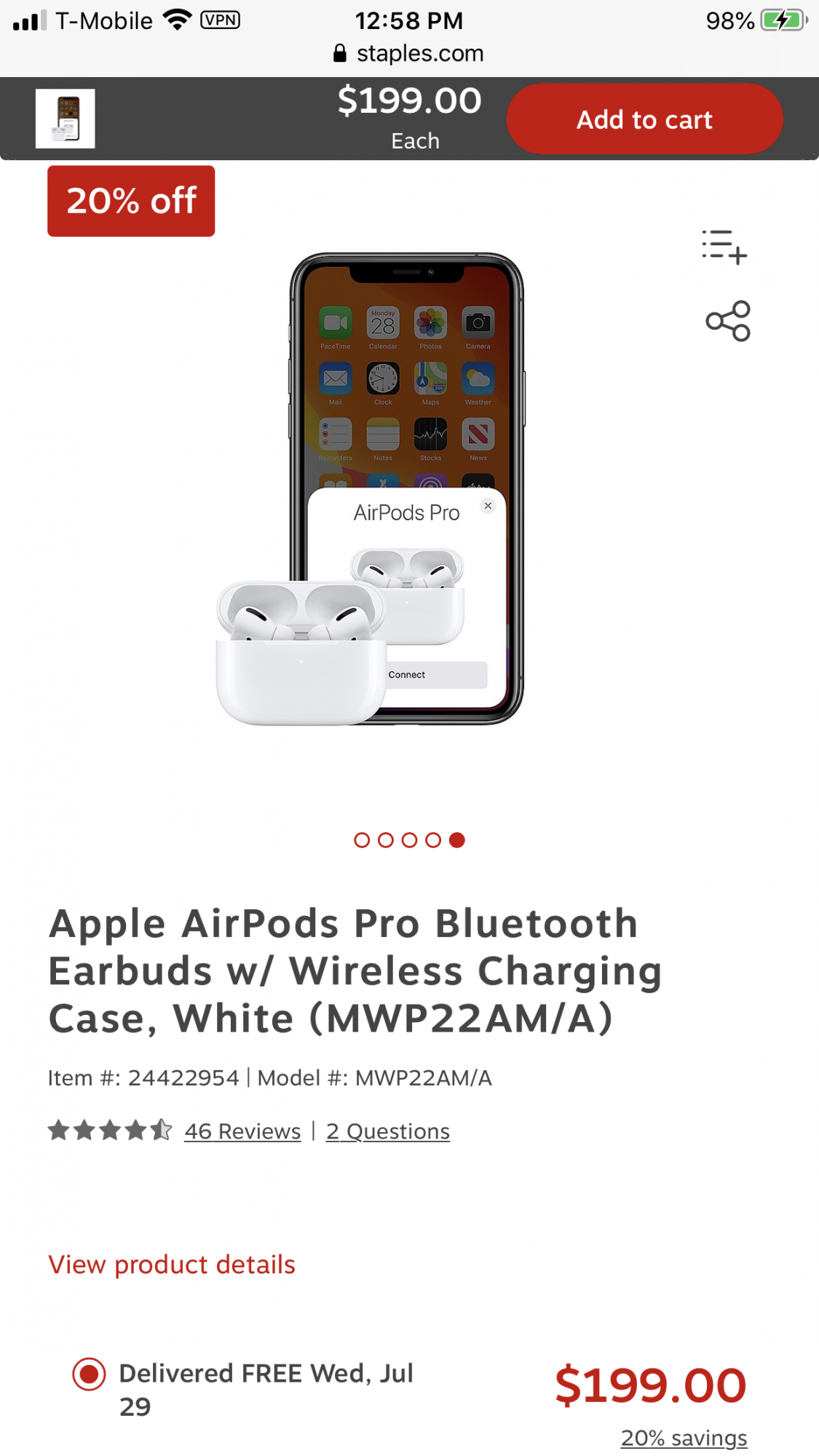Tap the product thumbnail in sticky header
Image resolution: width=819 pixels, height=1456 pixels.
click(x=66, y=119)
